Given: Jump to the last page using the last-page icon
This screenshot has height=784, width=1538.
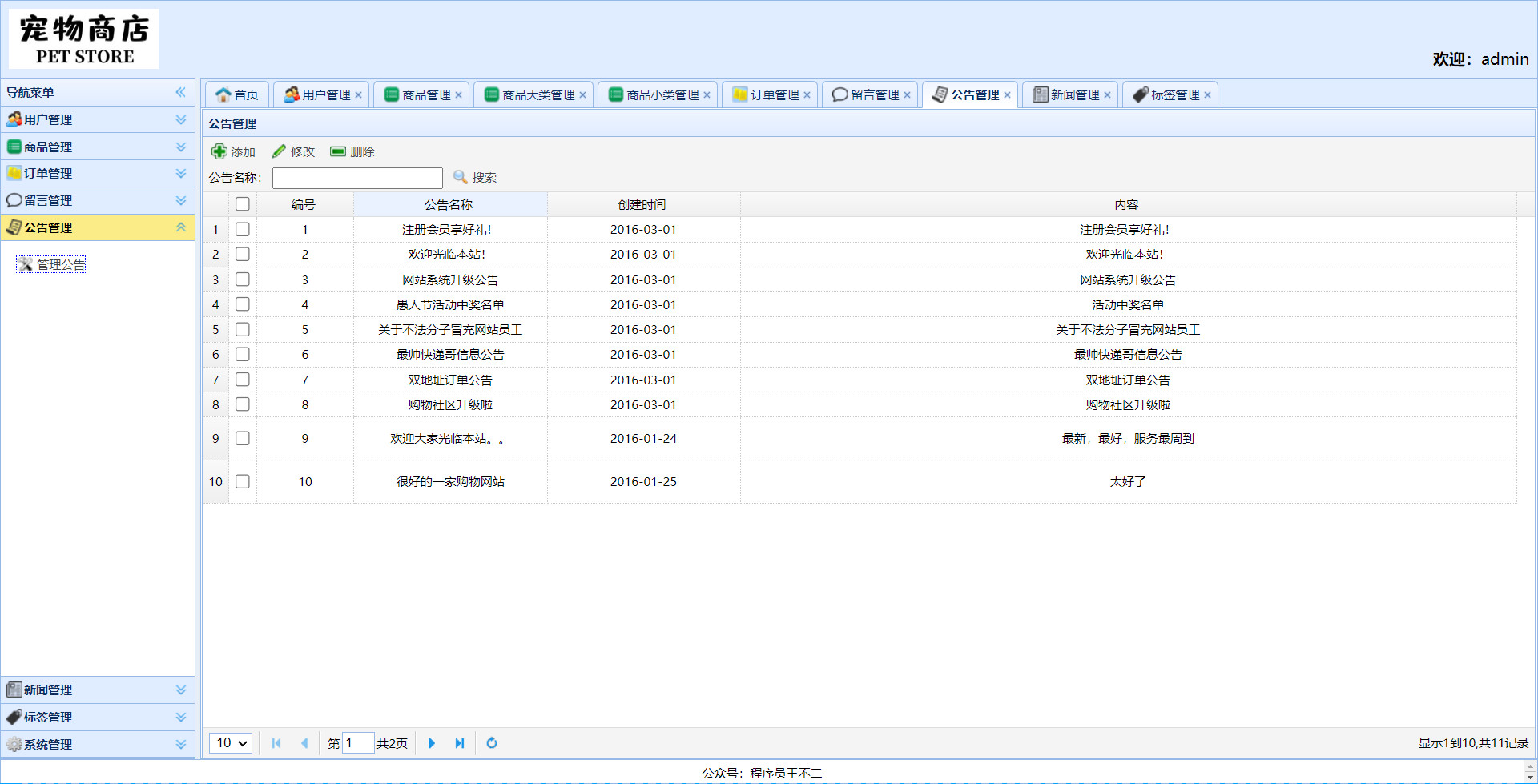Looking at the screenshot, I should (x=460, y=743).
